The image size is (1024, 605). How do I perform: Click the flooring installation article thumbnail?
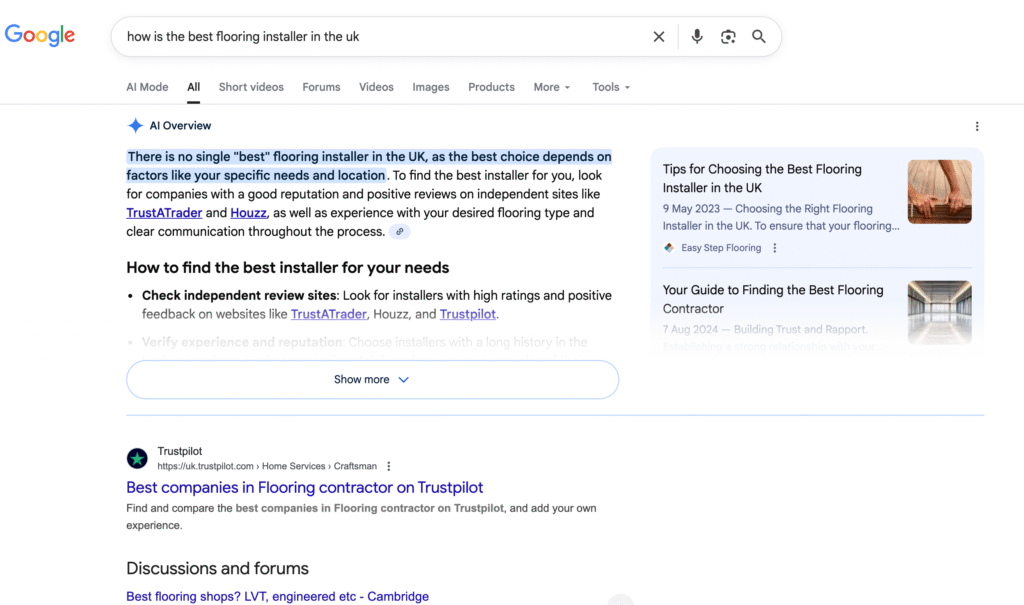point(939,191)
